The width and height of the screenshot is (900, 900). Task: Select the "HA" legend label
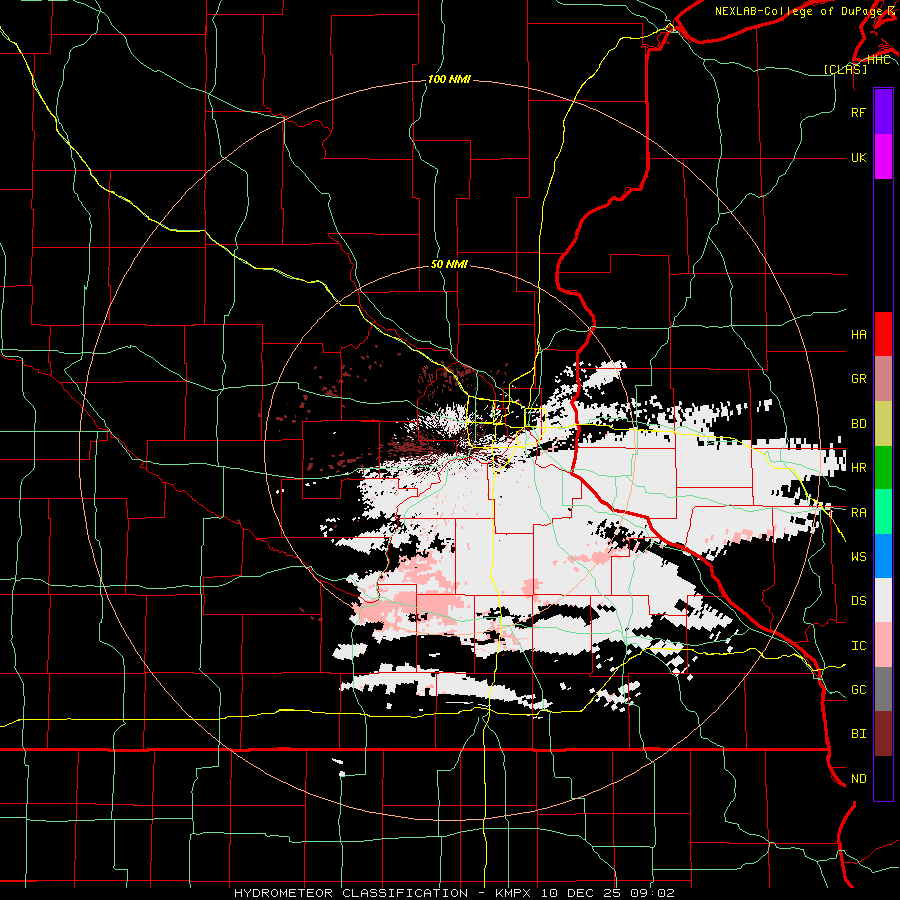858,335
